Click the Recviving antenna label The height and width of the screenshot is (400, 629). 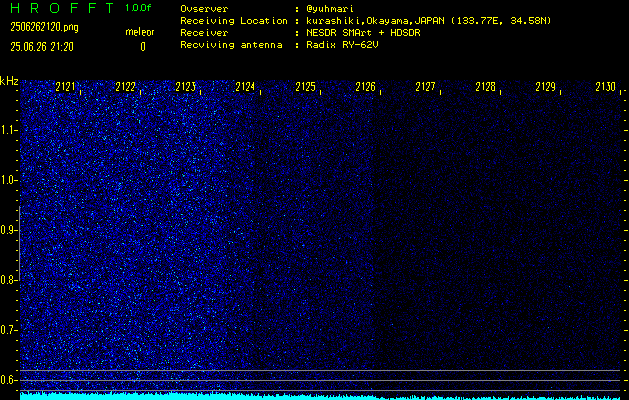(x=231, y=45)
